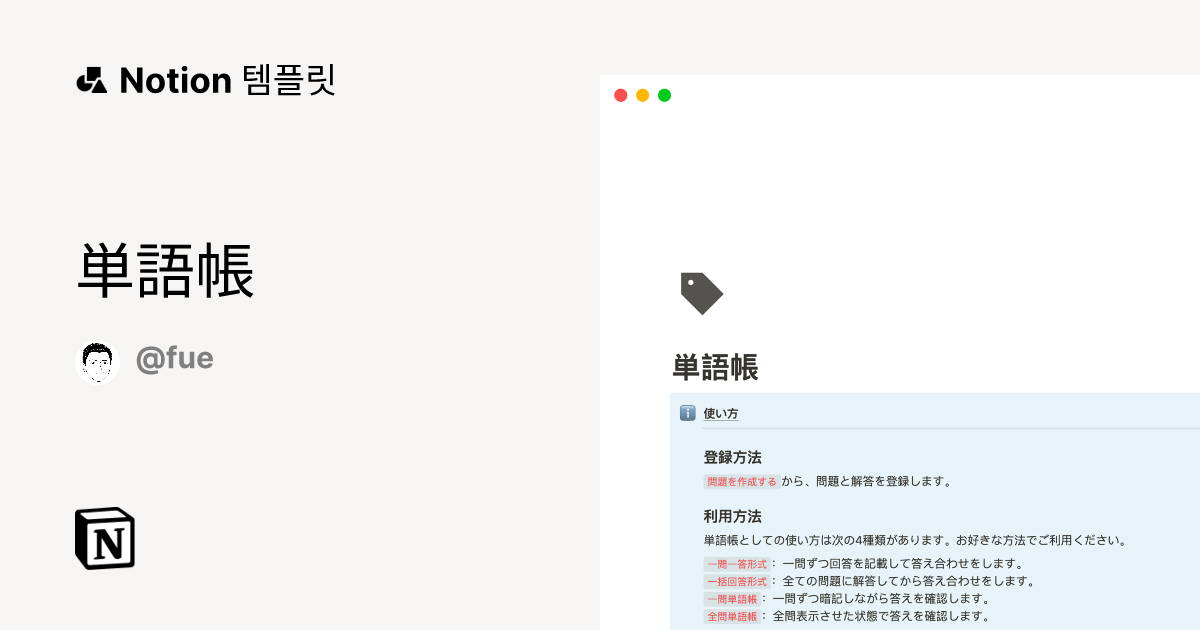The width and height of the screenshot is (1200, 630).
Task: Click the tag page icon
Action: pyautogui.click(x=701, y=293)
